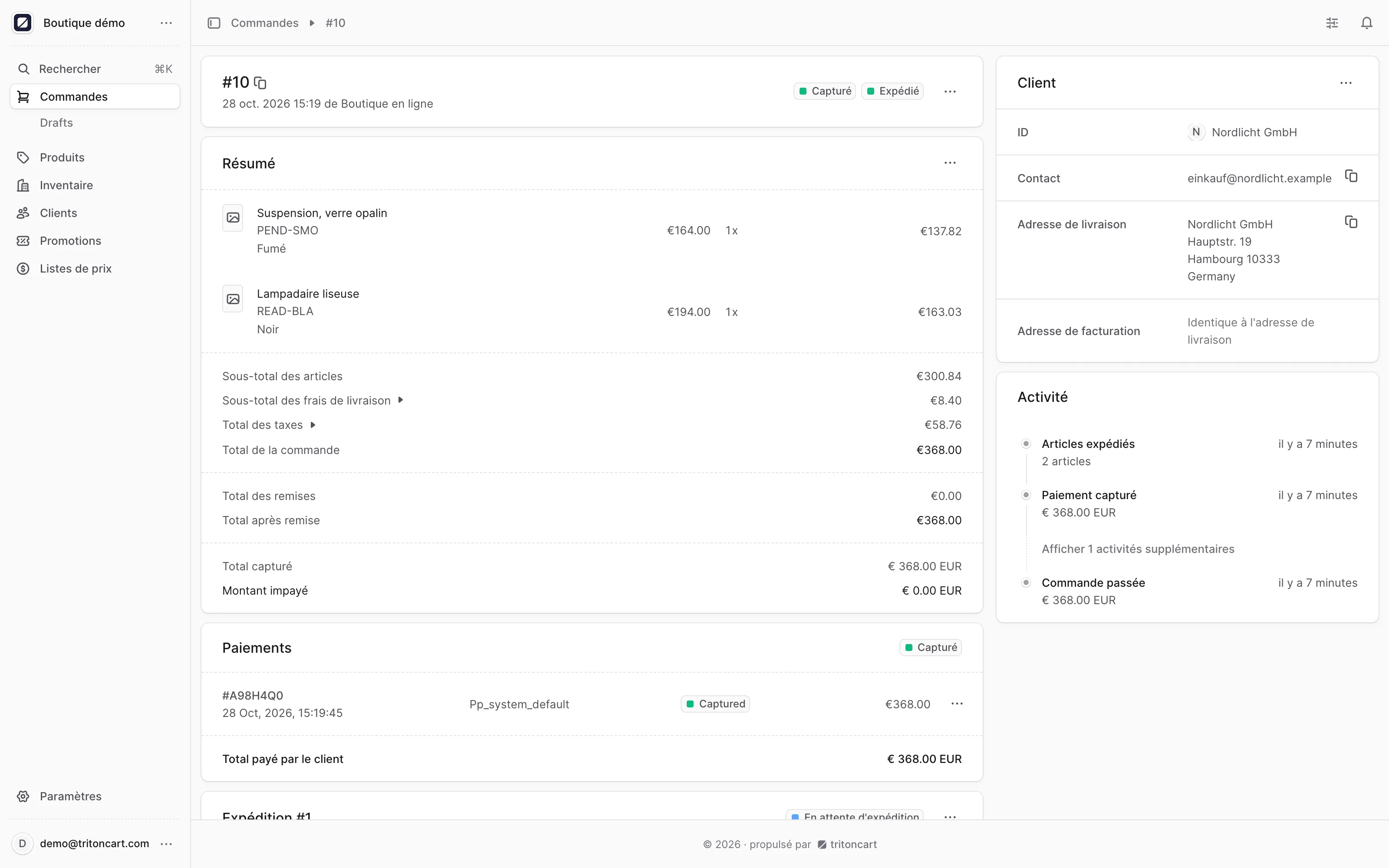Copy the order number #10
Viewport: 1389px width, 868px height.
click(260, 83)
